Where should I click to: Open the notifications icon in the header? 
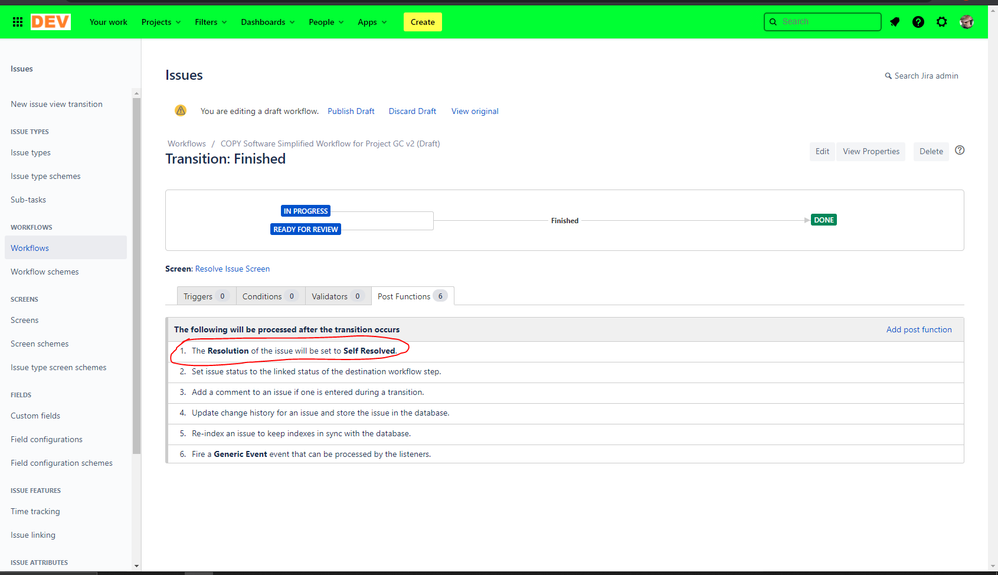895,22
